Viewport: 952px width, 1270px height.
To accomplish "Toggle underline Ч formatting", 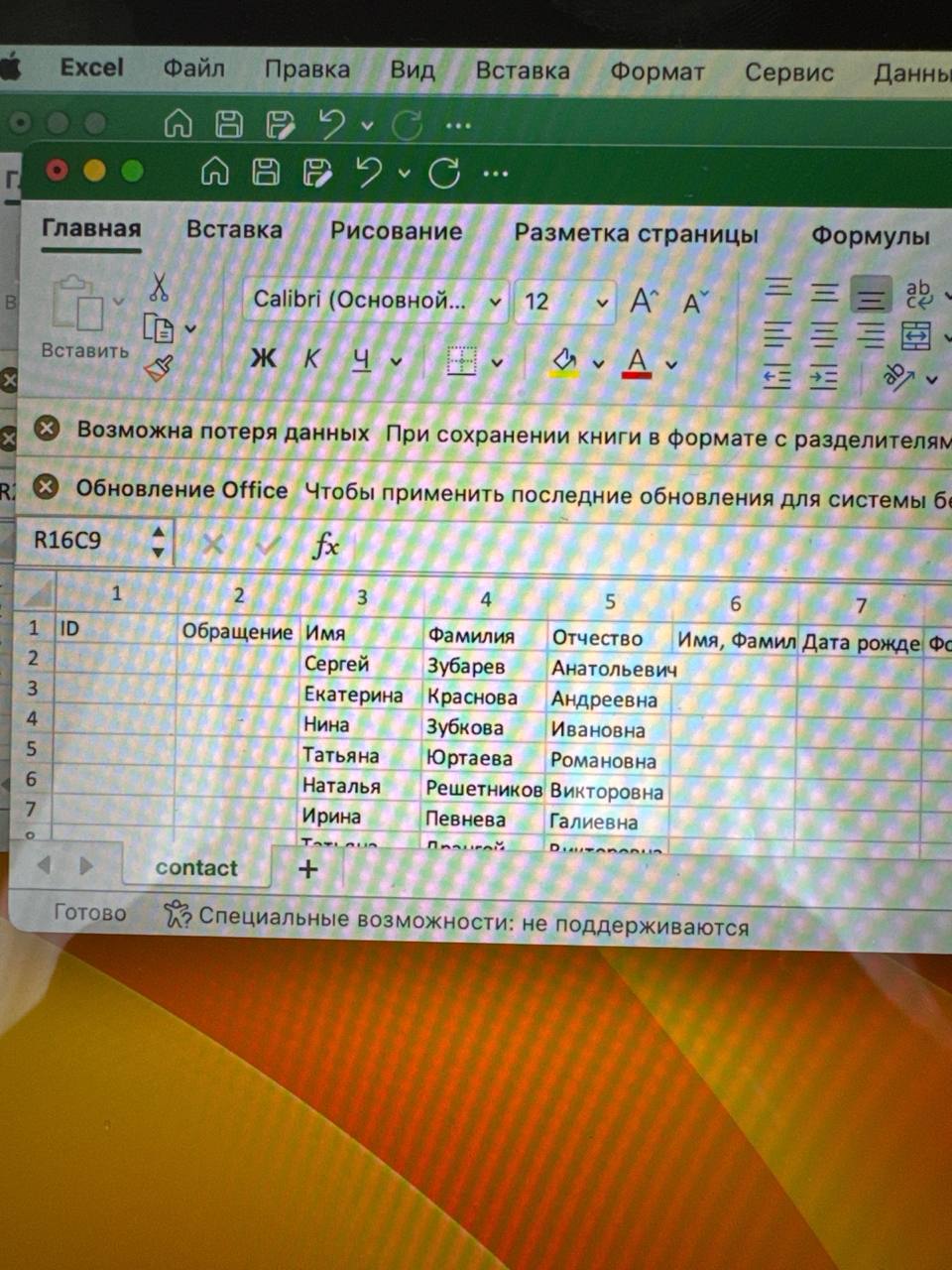I will point(361,360).
